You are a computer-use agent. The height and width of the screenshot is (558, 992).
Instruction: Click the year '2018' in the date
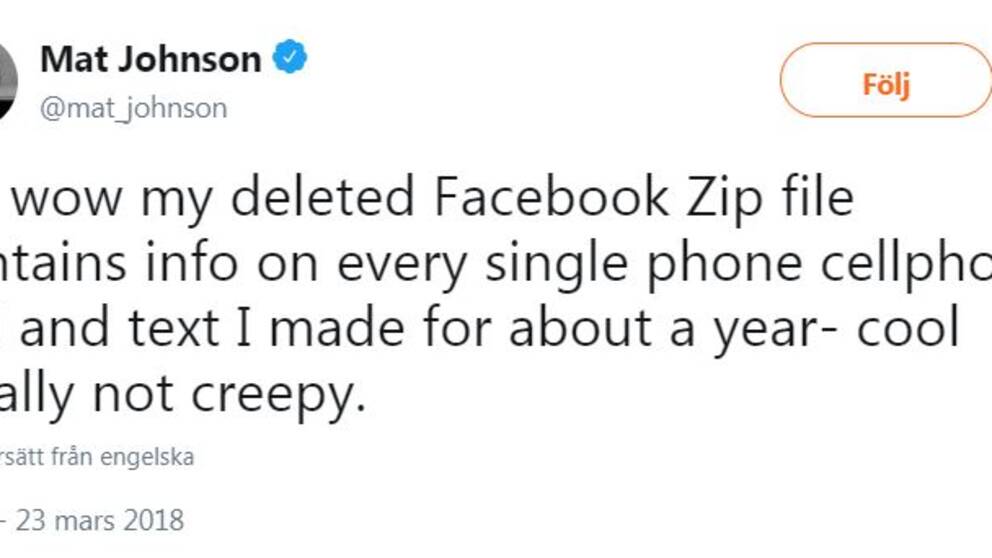pos(154,521)
